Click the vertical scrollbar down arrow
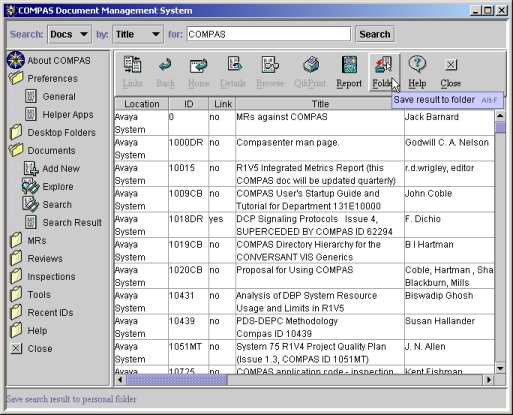The width and height of the screenshot is (513, 415). pos(500,368)
